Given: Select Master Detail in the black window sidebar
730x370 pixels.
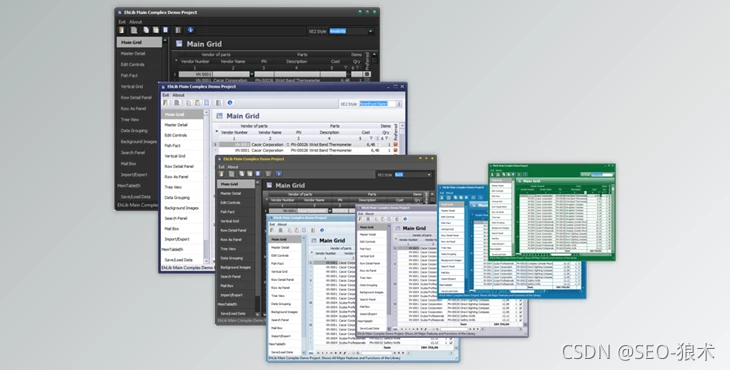Looking at the screenshot, I should point(133,54).
